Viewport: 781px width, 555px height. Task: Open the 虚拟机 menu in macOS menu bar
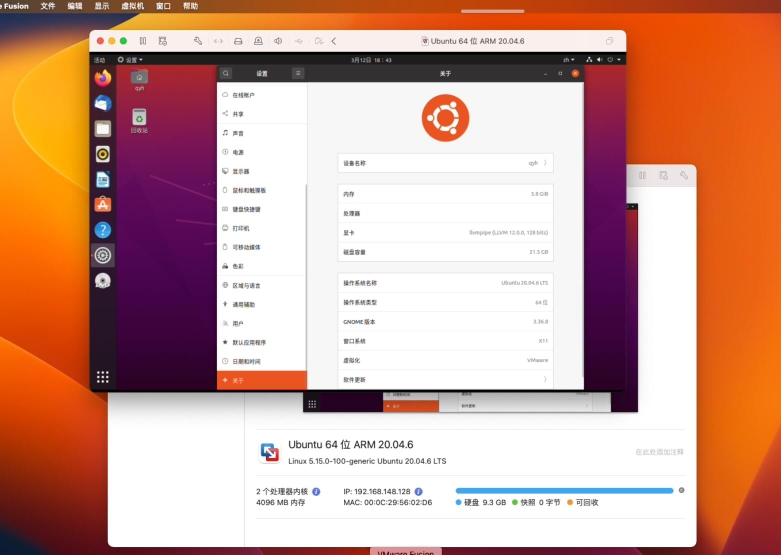(132, 6)
